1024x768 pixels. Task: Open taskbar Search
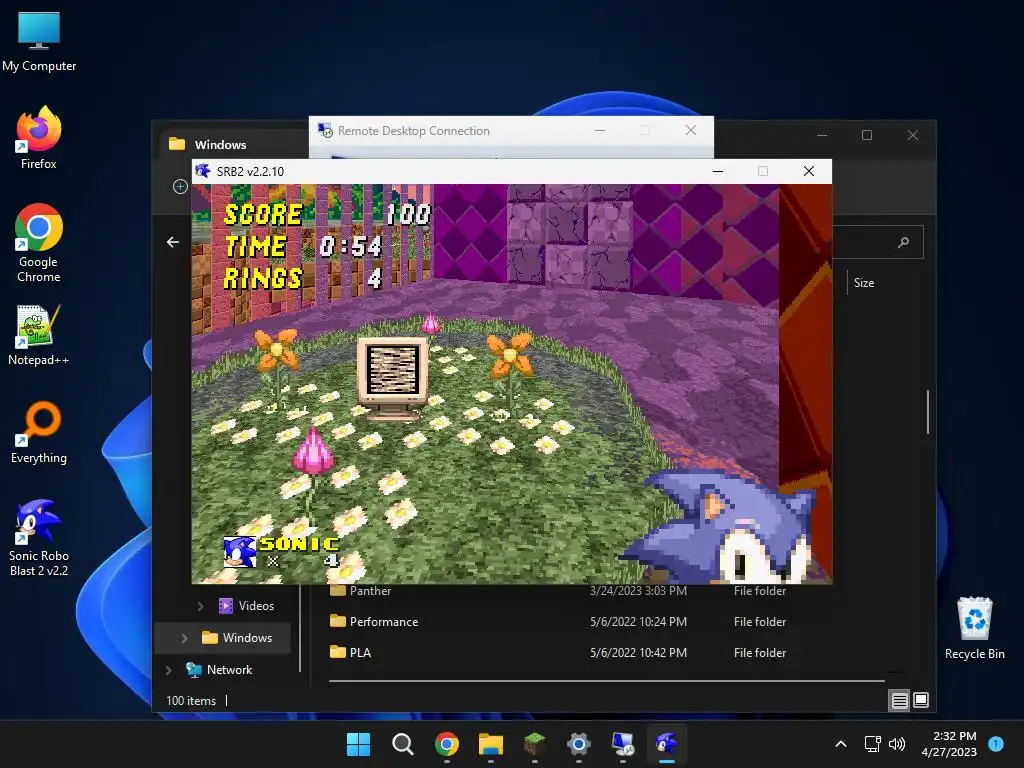[402, 744]
